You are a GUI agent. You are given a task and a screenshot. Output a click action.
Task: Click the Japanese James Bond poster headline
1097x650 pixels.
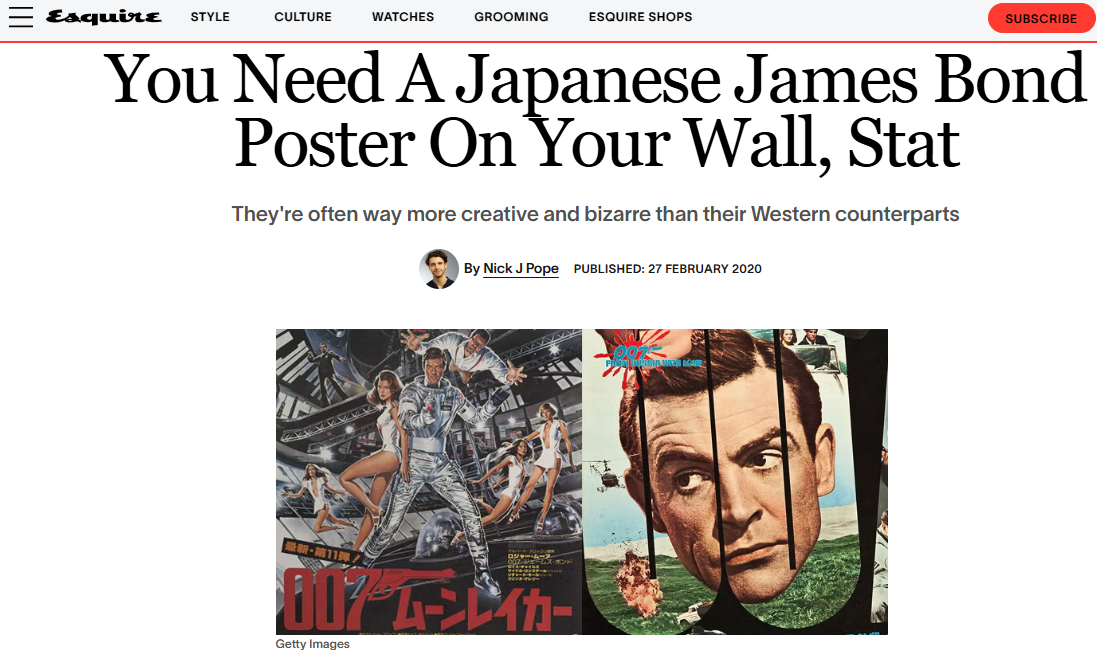coord(595,111)
